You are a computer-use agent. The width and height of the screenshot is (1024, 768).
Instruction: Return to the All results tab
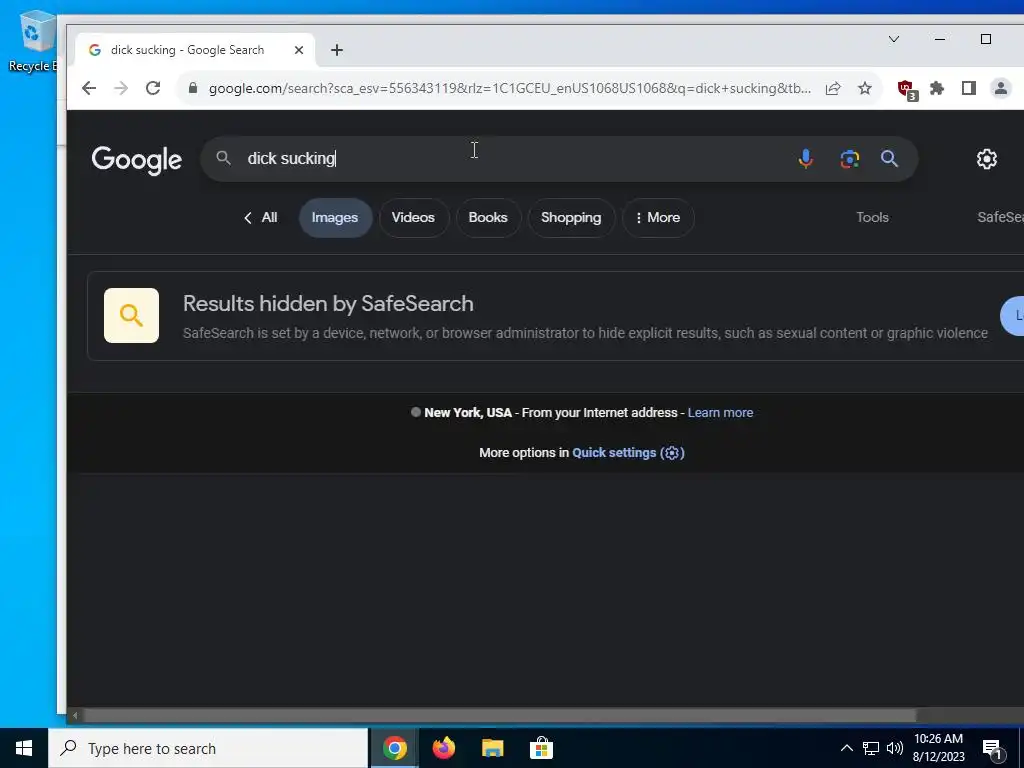261,217
